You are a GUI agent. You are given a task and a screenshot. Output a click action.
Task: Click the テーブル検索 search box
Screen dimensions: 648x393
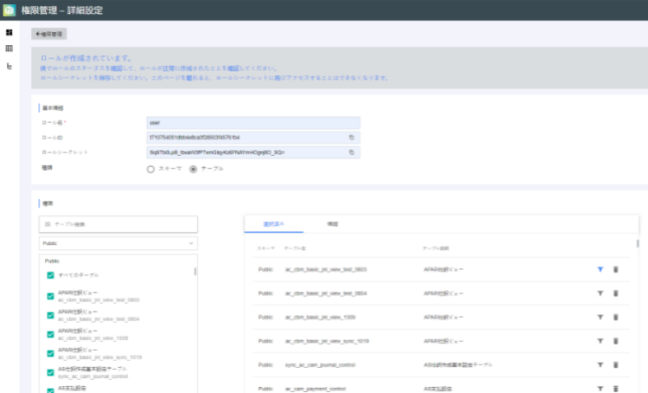(118, 224)
